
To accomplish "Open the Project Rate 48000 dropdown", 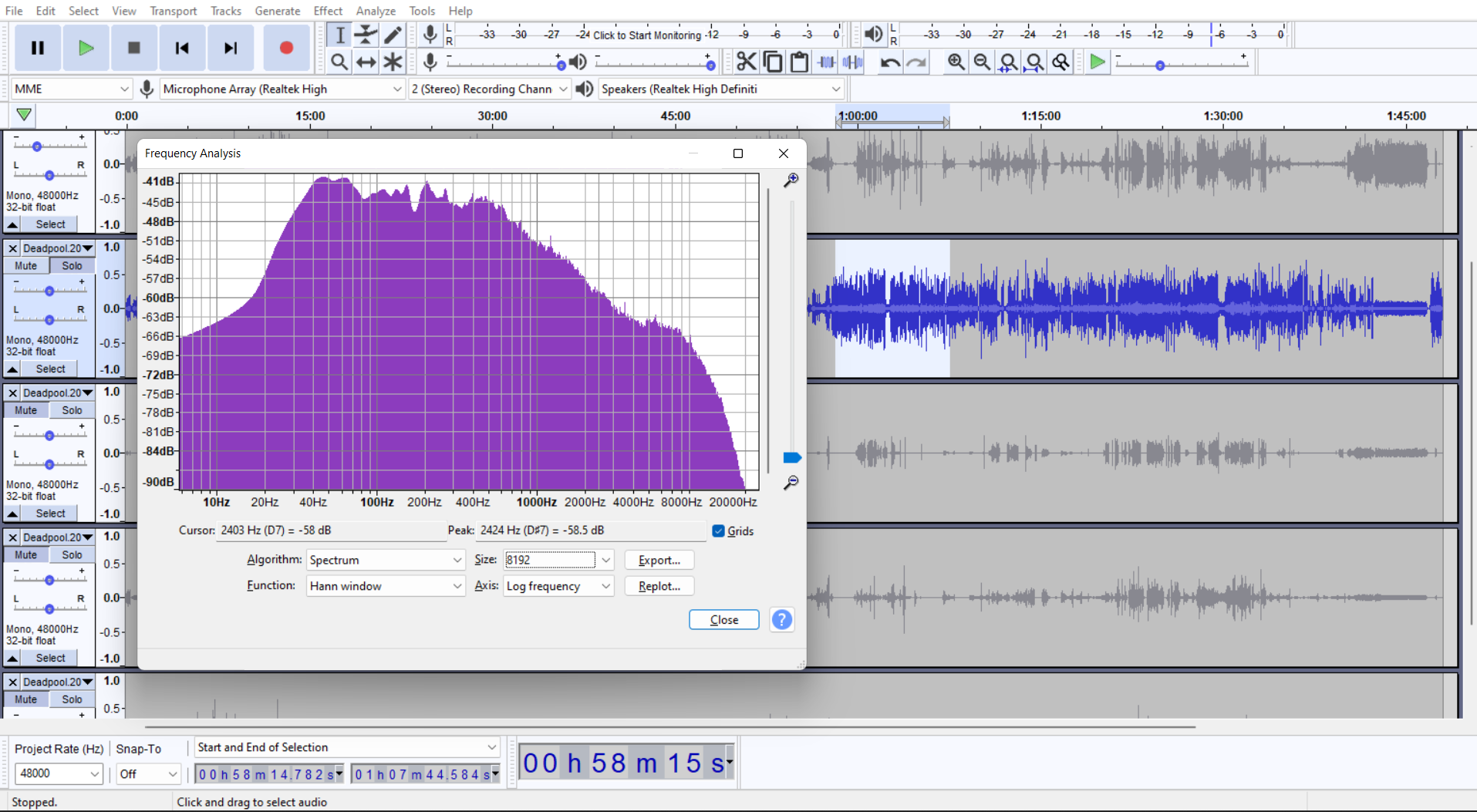I will point(59,773).
